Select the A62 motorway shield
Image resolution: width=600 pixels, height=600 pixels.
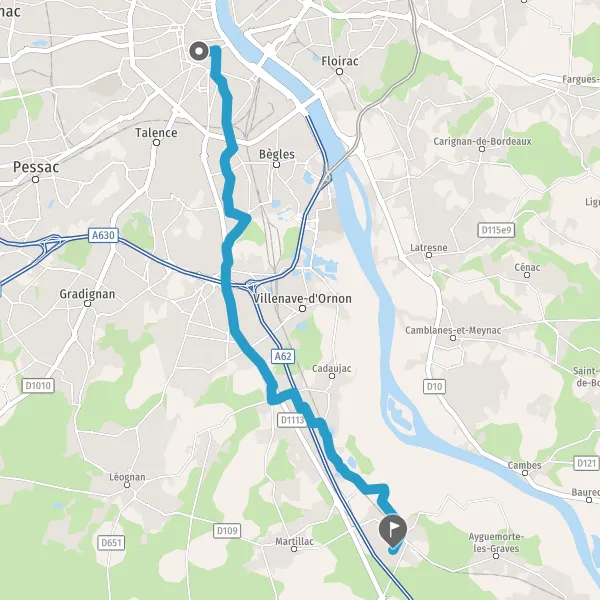283,356
